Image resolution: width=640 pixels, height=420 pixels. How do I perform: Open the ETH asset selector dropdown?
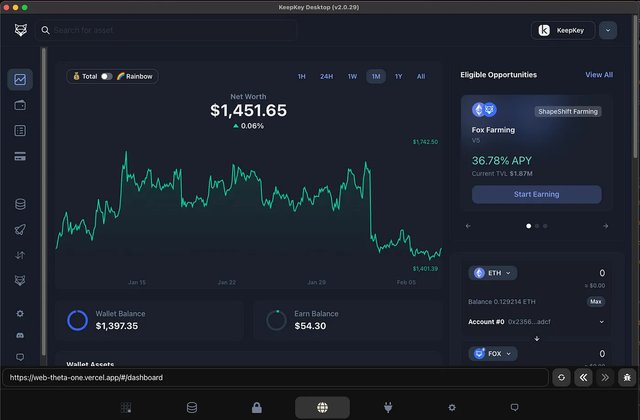pos(493,273)
